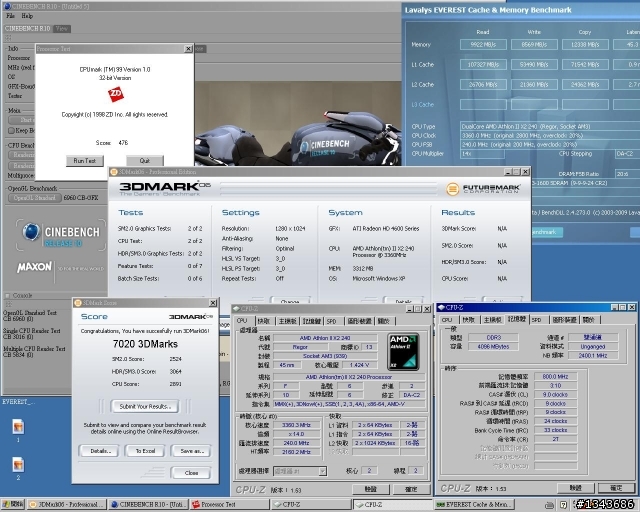Click the CINEBENCH title bar sphere icon
Image resolution: width=640 pixels, height=512 pixels.
pos(7,6)
